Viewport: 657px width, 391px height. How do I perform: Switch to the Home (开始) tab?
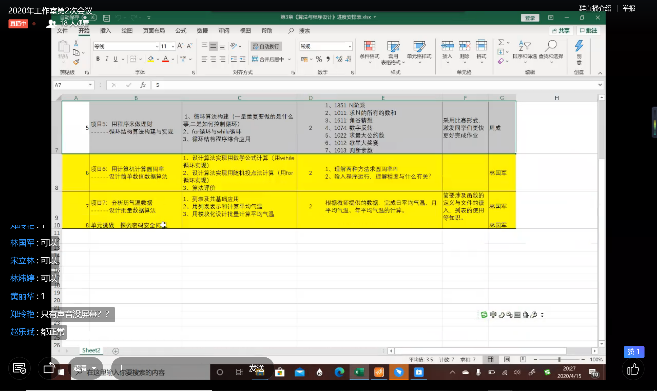tap(84, 31)
